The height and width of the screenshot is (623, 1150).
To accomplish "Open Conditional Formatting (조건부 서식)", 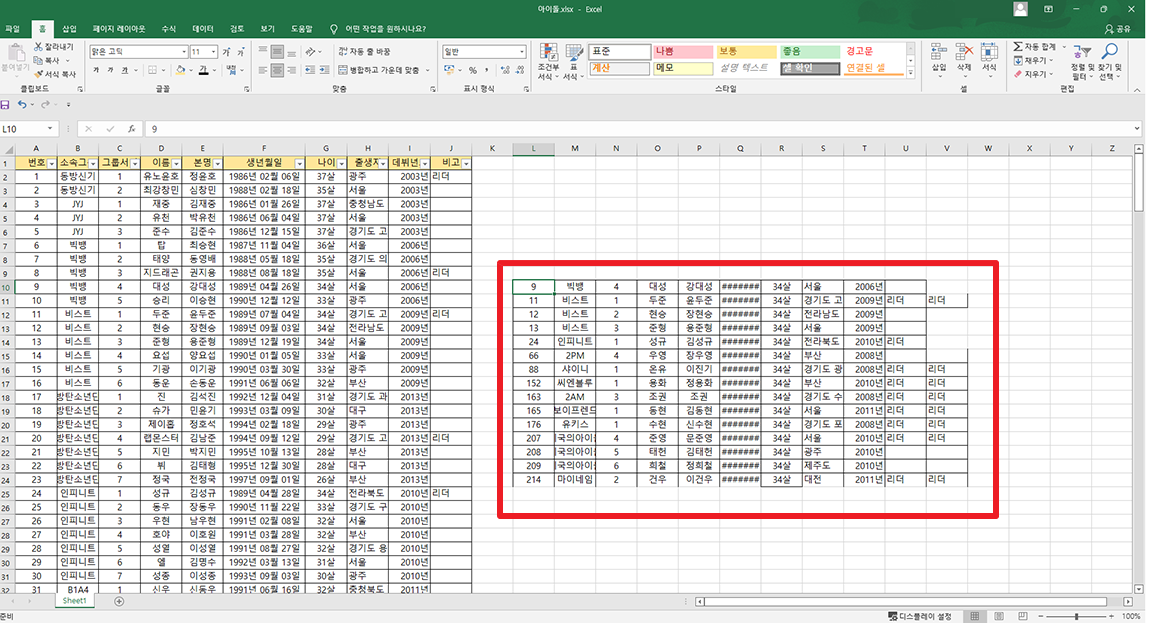I will point(548,62).
